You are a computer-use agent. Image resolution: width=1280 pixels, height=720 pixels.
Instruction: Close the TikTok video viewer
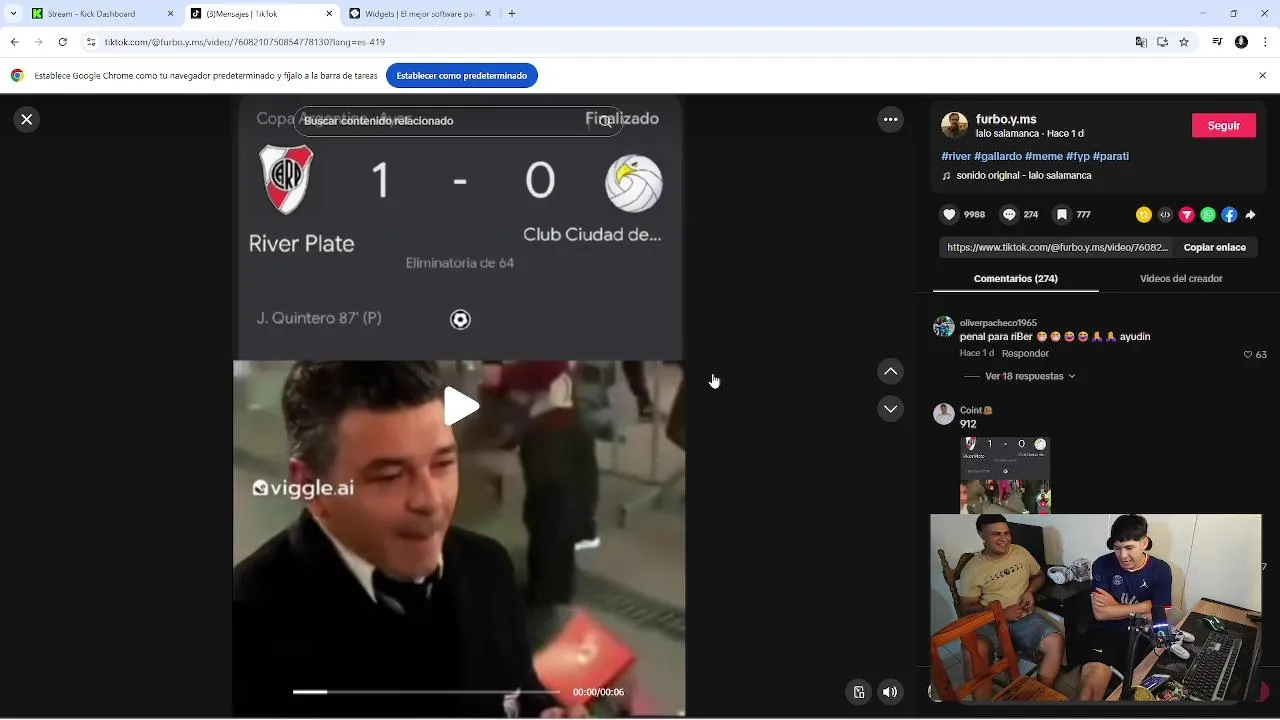click(26, 119)
